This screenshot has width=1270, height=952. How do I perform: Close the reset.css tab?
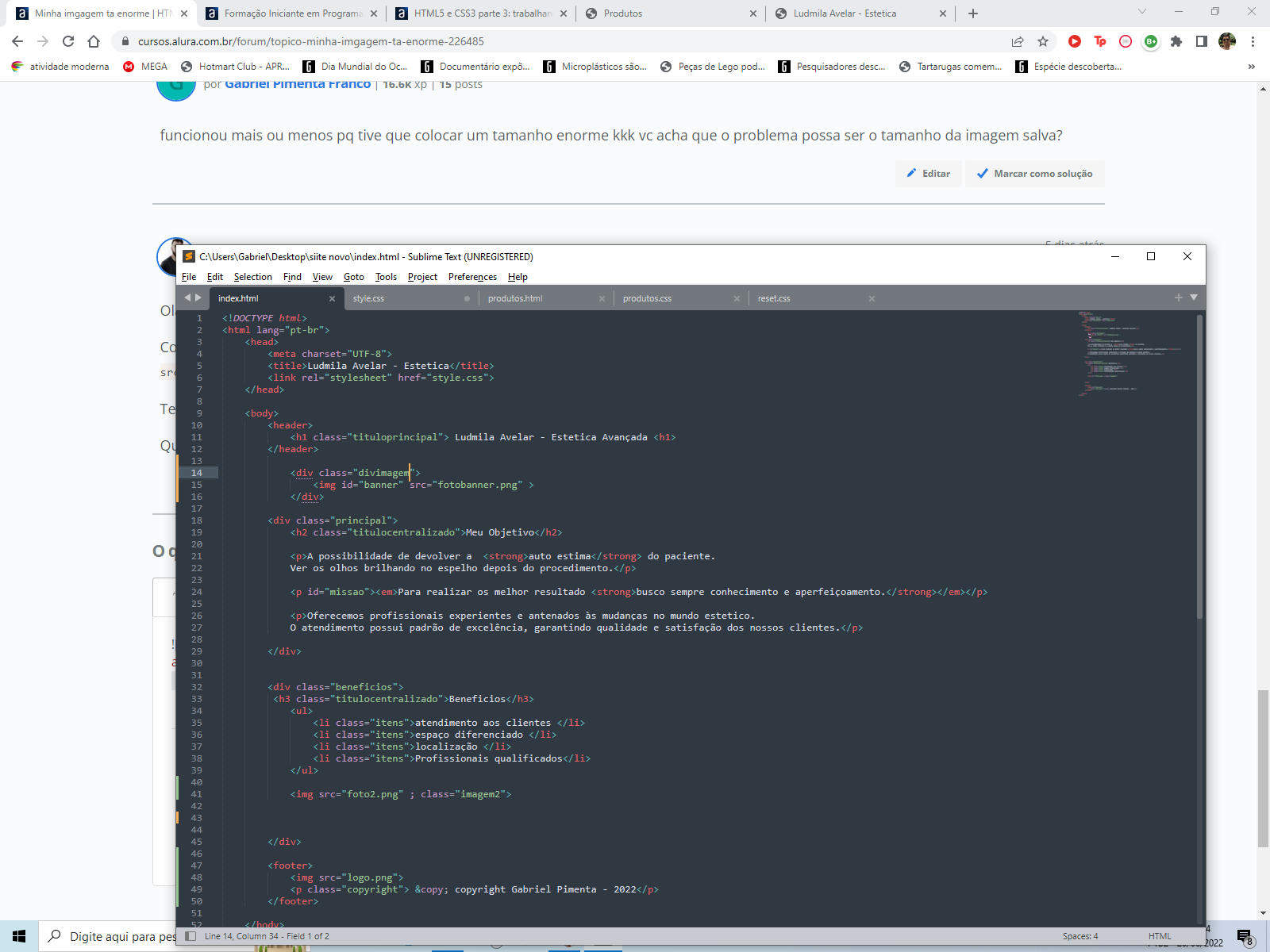(x=872, y=299)
